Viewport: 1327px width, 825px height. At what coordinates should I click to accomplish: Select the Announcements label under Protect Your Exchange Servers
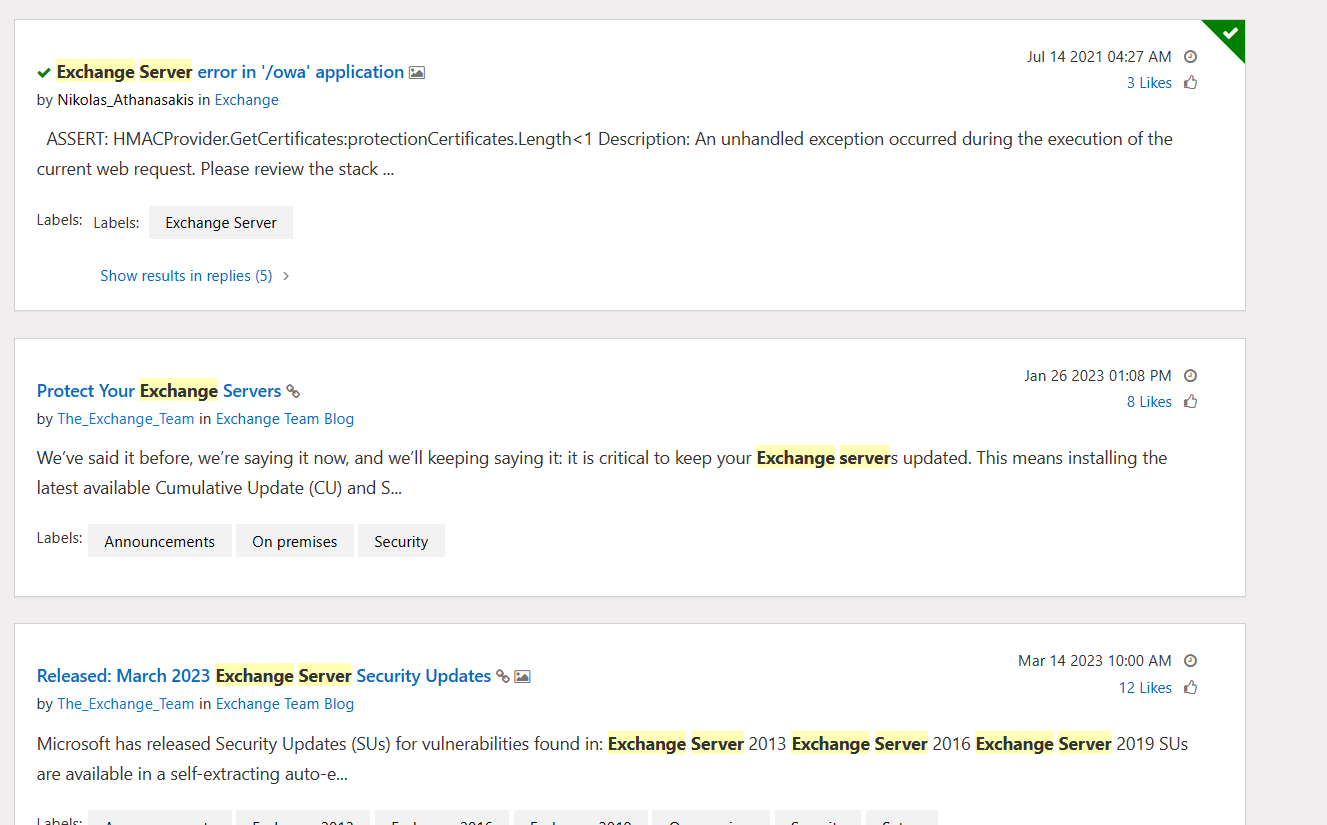coord(160,541)
